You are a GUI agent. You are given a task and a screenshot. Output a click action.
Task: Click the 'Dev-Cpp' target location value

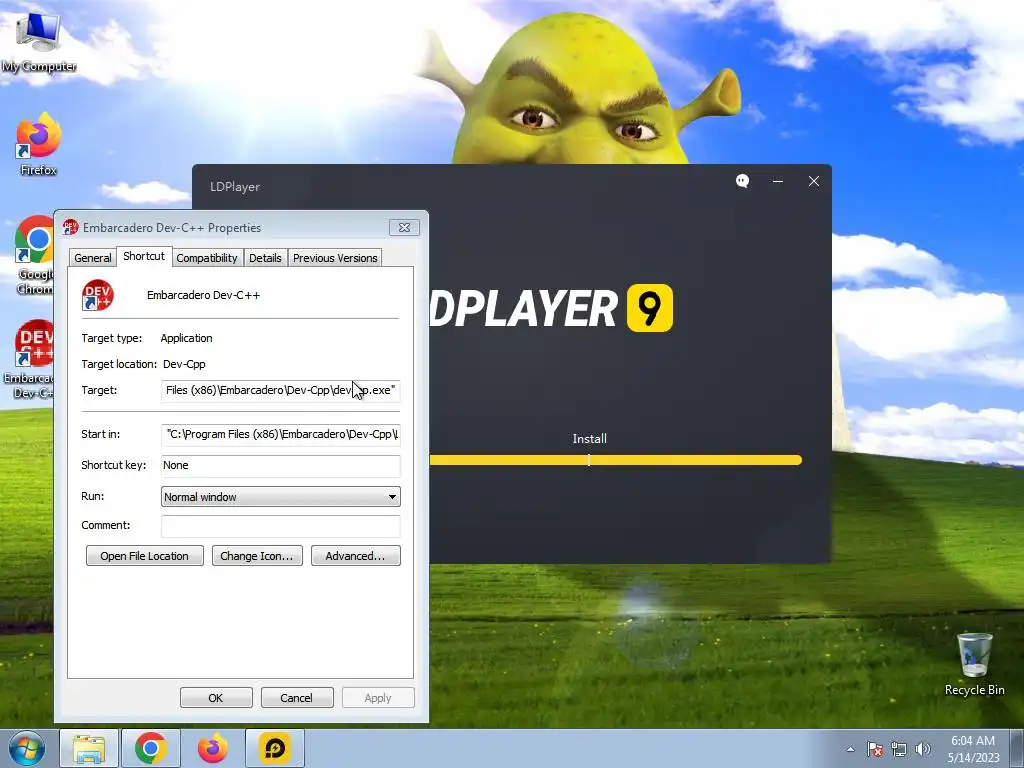tap(184, 364)
